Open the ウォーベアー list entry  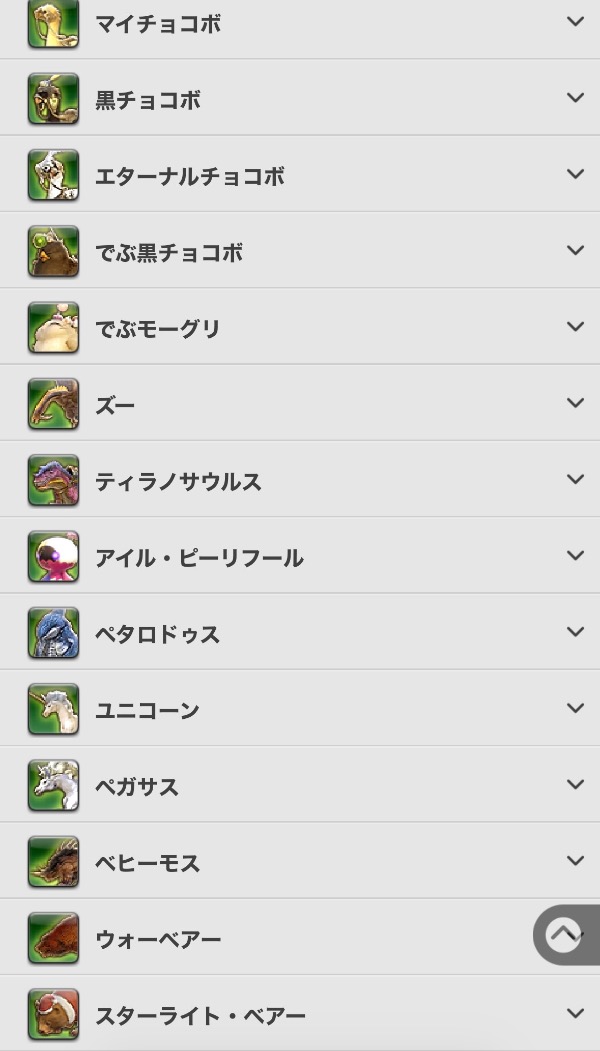click(158, 939)
